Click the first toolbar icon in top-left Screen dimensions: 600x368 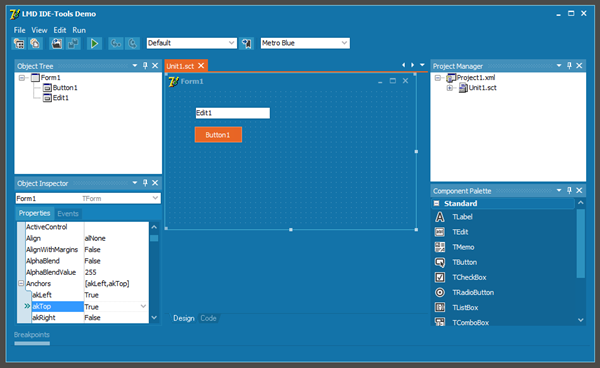point(19,43)
